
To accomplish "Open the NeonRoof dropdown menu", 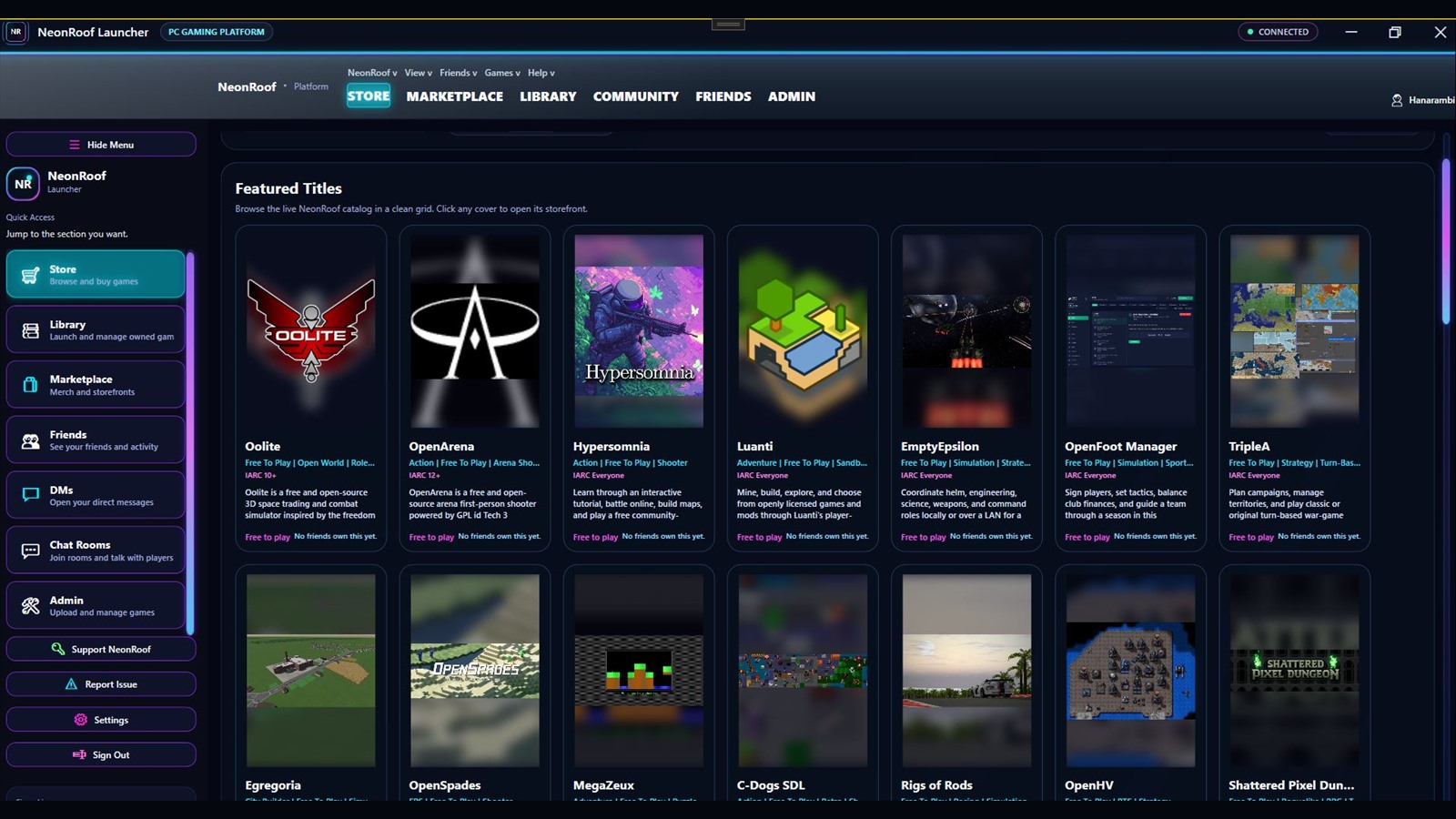I will pyautogui.click(x=372, y=73).
